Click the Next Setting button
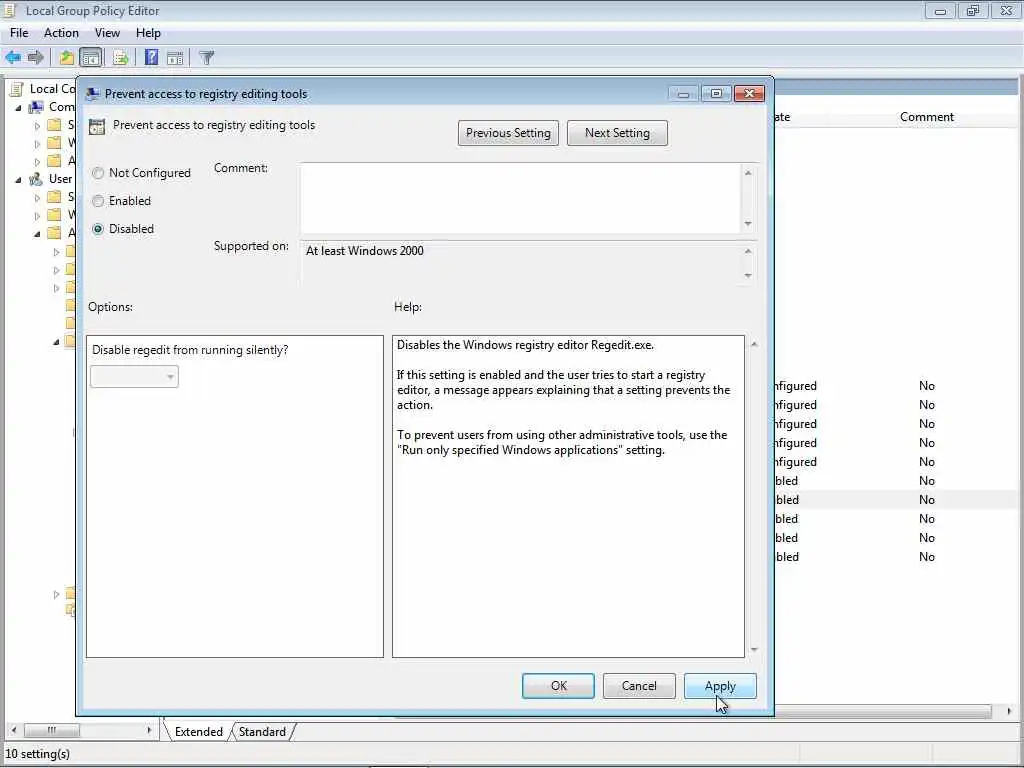This screenshot has height=768, width=1024. 617,133
